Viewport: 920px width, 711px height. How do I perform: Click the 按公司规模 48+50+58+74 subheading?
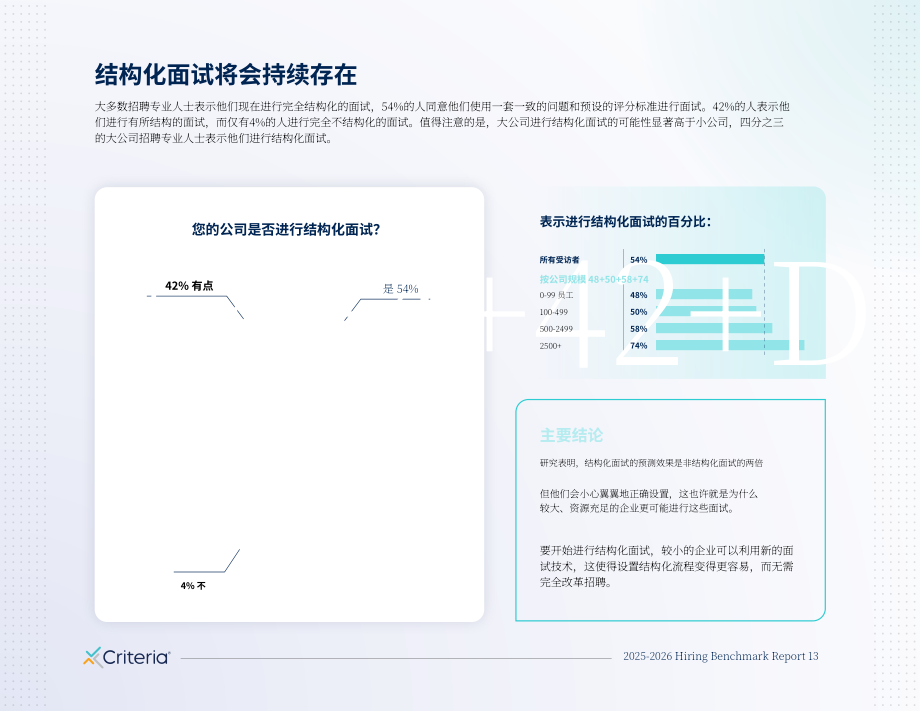pos(594,279)
